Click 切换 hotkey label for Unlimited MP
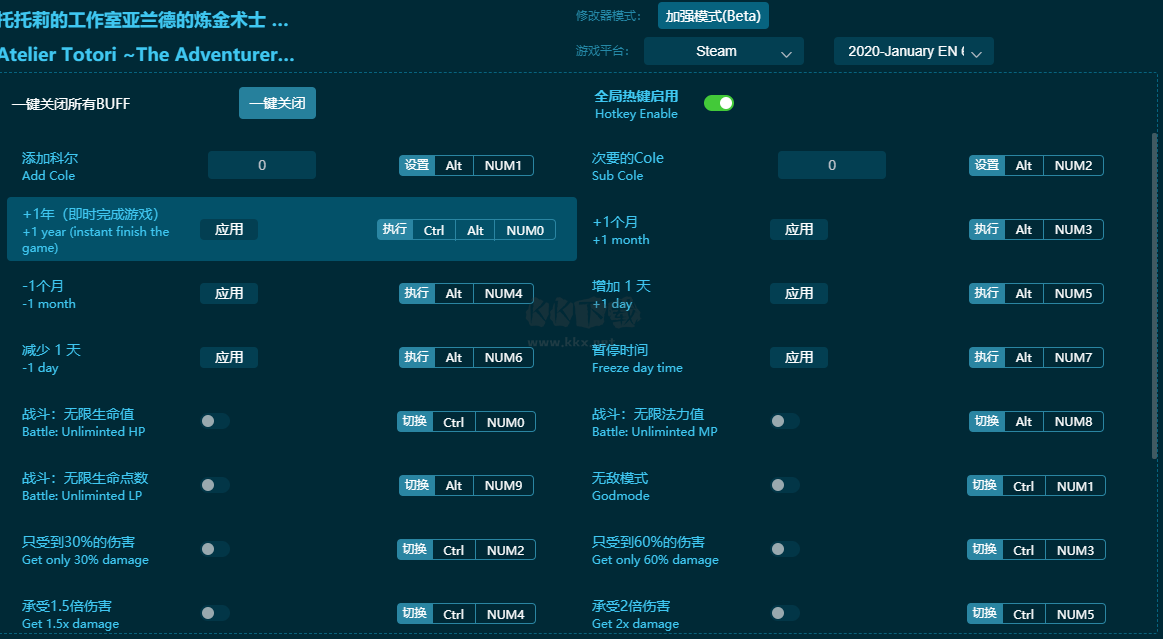This screenshot has height=639, width=1163. 986,422
